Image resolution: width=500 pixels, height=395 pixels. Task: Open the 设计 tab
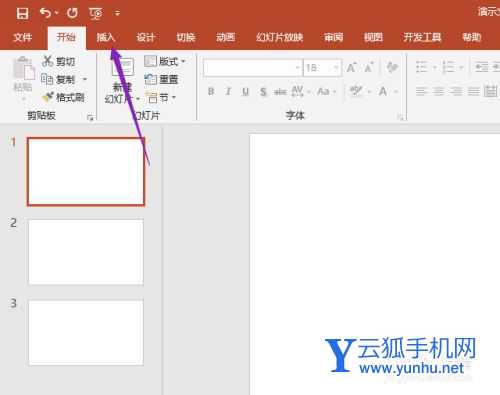click(x=146, y=37)
